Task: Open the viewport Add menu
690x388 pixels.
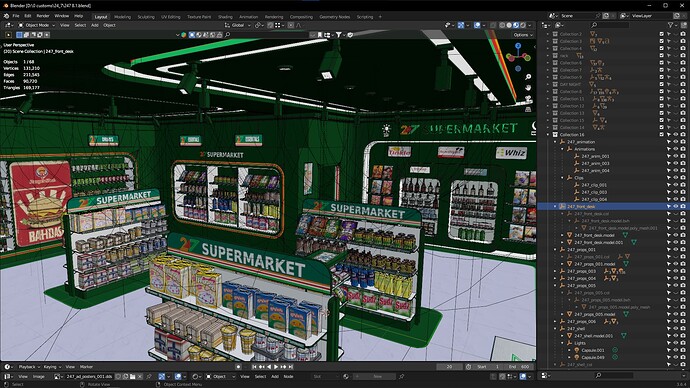Action: [95, 25]
